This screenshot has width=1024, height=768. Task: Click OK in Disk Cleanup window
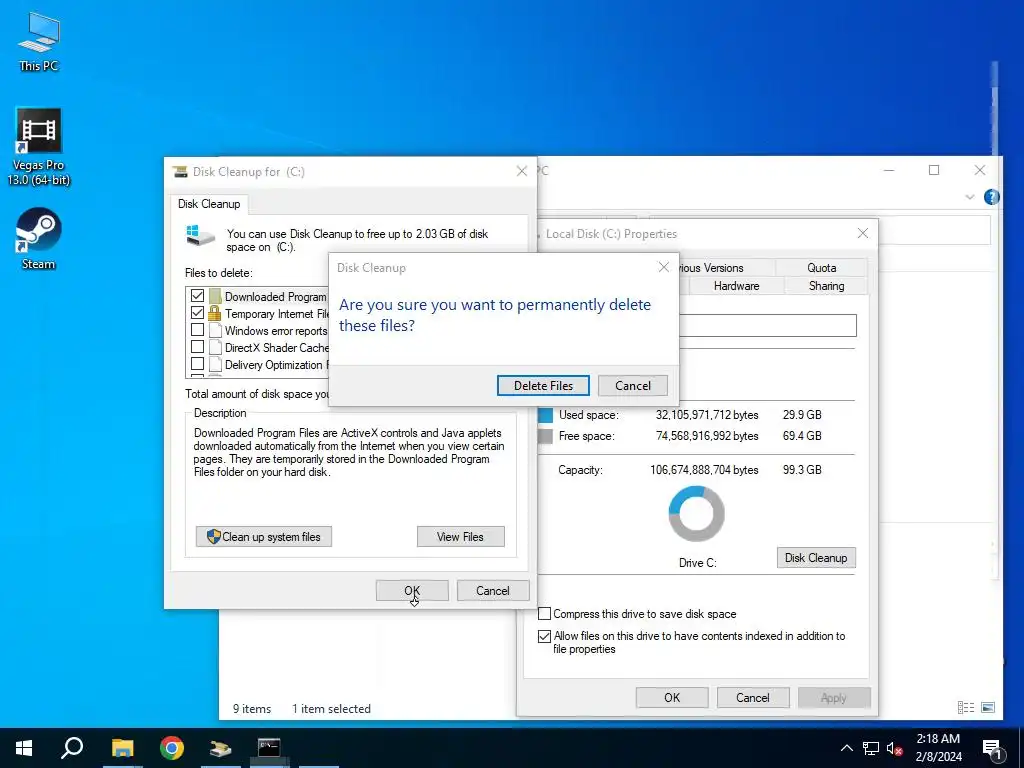tap(412, 590)
